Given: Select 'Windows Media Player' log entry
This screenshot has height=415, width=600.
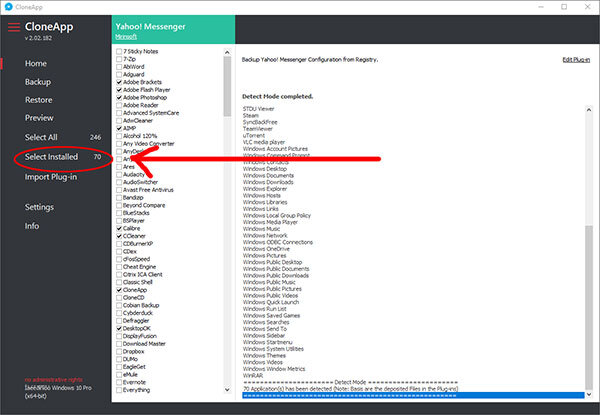Looking at the screenshot, I should pos(270,222).
